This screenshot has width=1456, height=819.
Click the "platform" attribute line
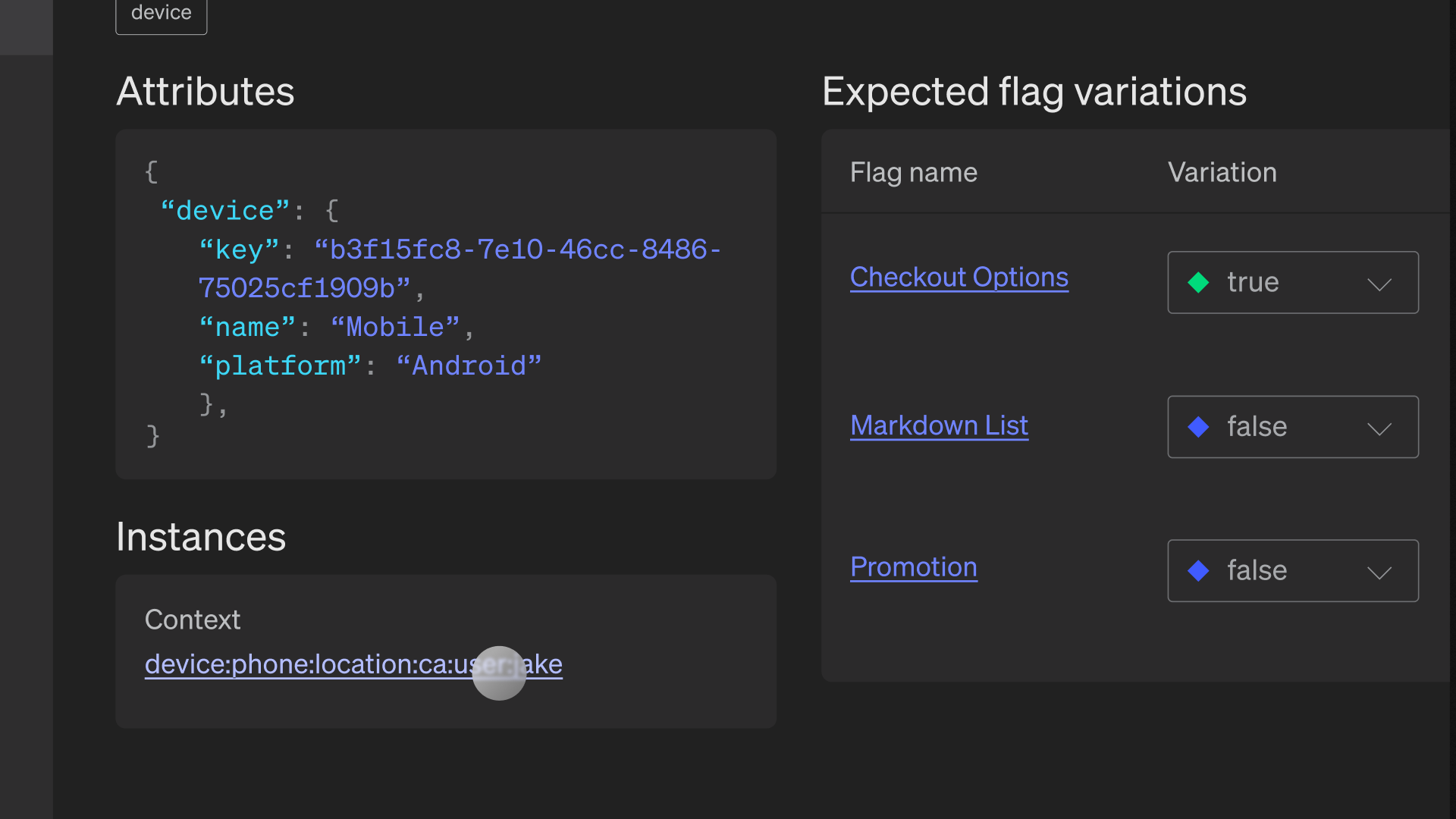[x=370, y=366]
